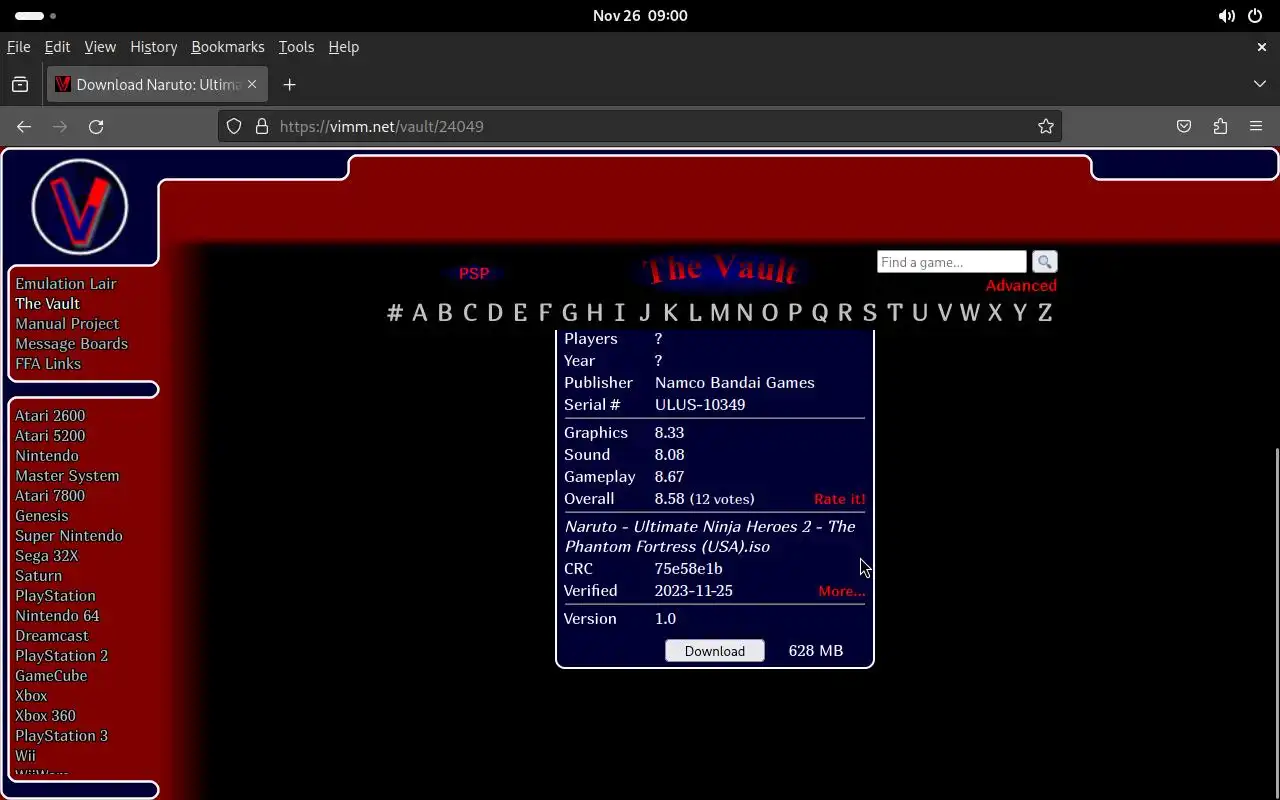Click the ISO filename Naruto Ultimate Ninja Heroes 2
Viewport: 1280px width, 800px height.
709,537
